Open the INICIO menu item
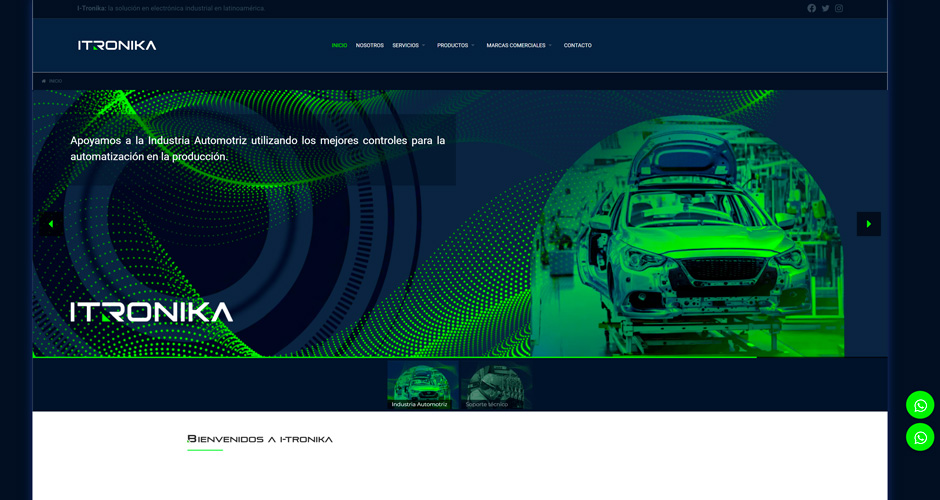940x500 pixels. [x=339, y=46]
